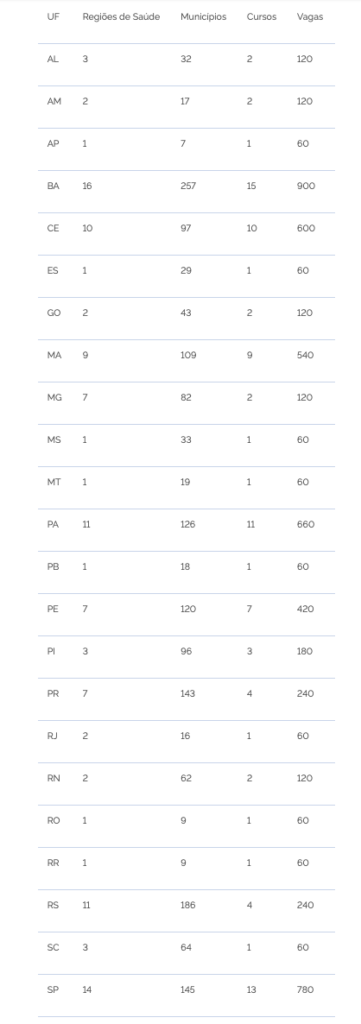Select the SC state row label
Image resolution: width=361 pixels, height=1024 pixels.
click(53, 947)
